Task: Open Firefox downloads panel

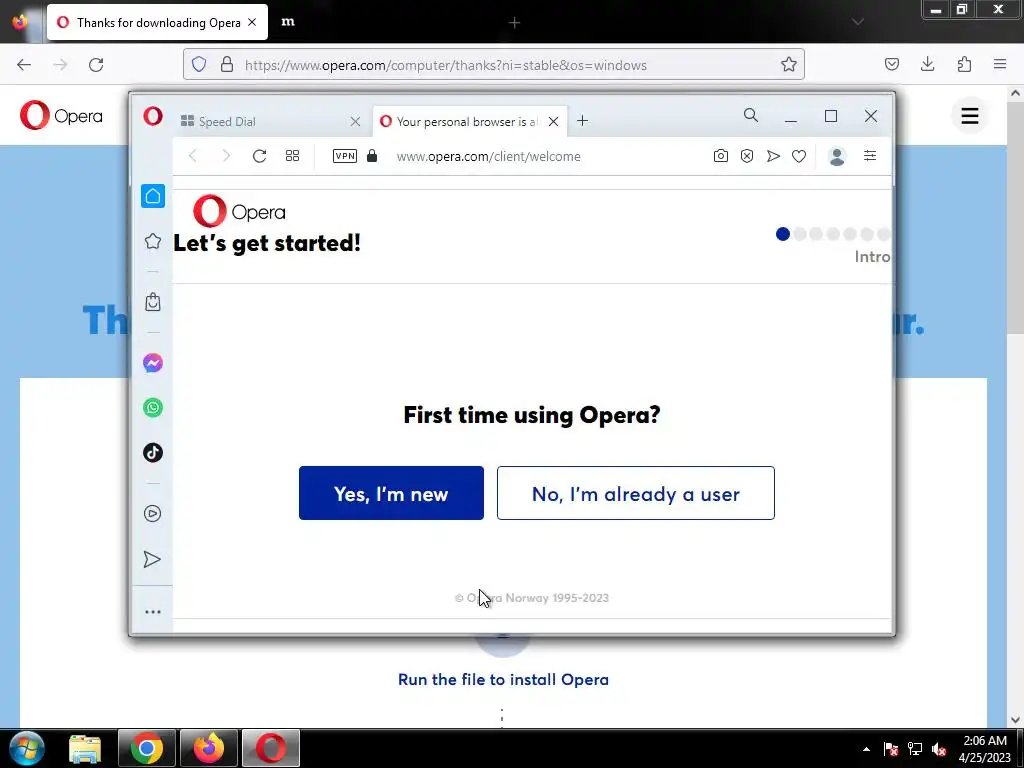Action: click(927, 64)
